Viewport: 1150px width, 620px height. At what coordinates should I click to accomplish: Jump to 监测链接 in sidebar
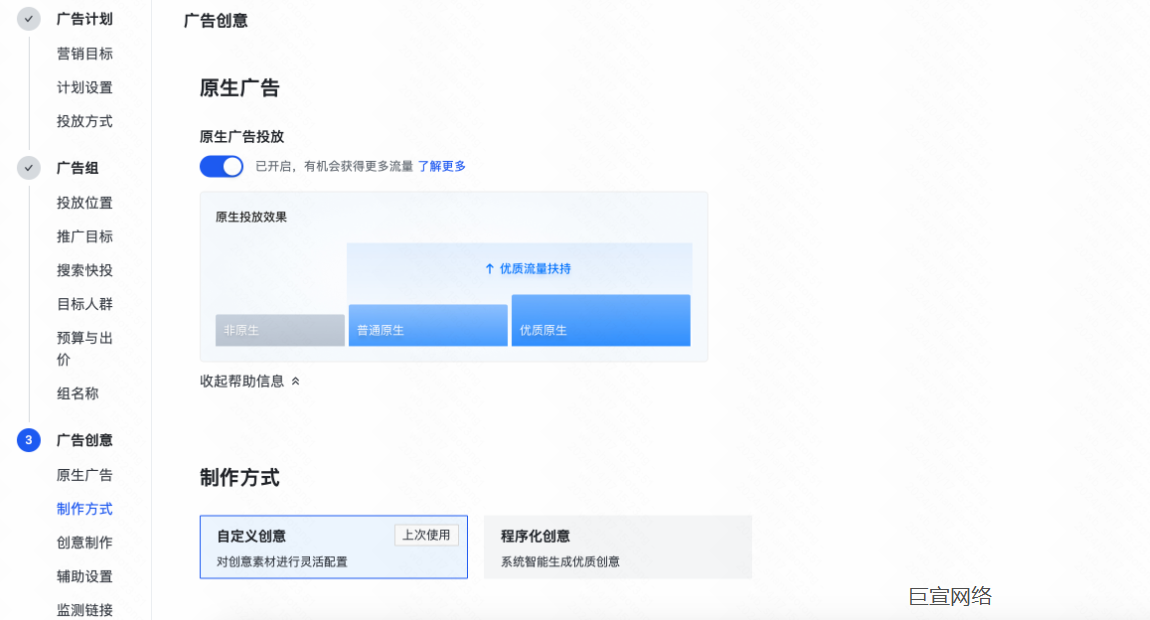(85, 610)
